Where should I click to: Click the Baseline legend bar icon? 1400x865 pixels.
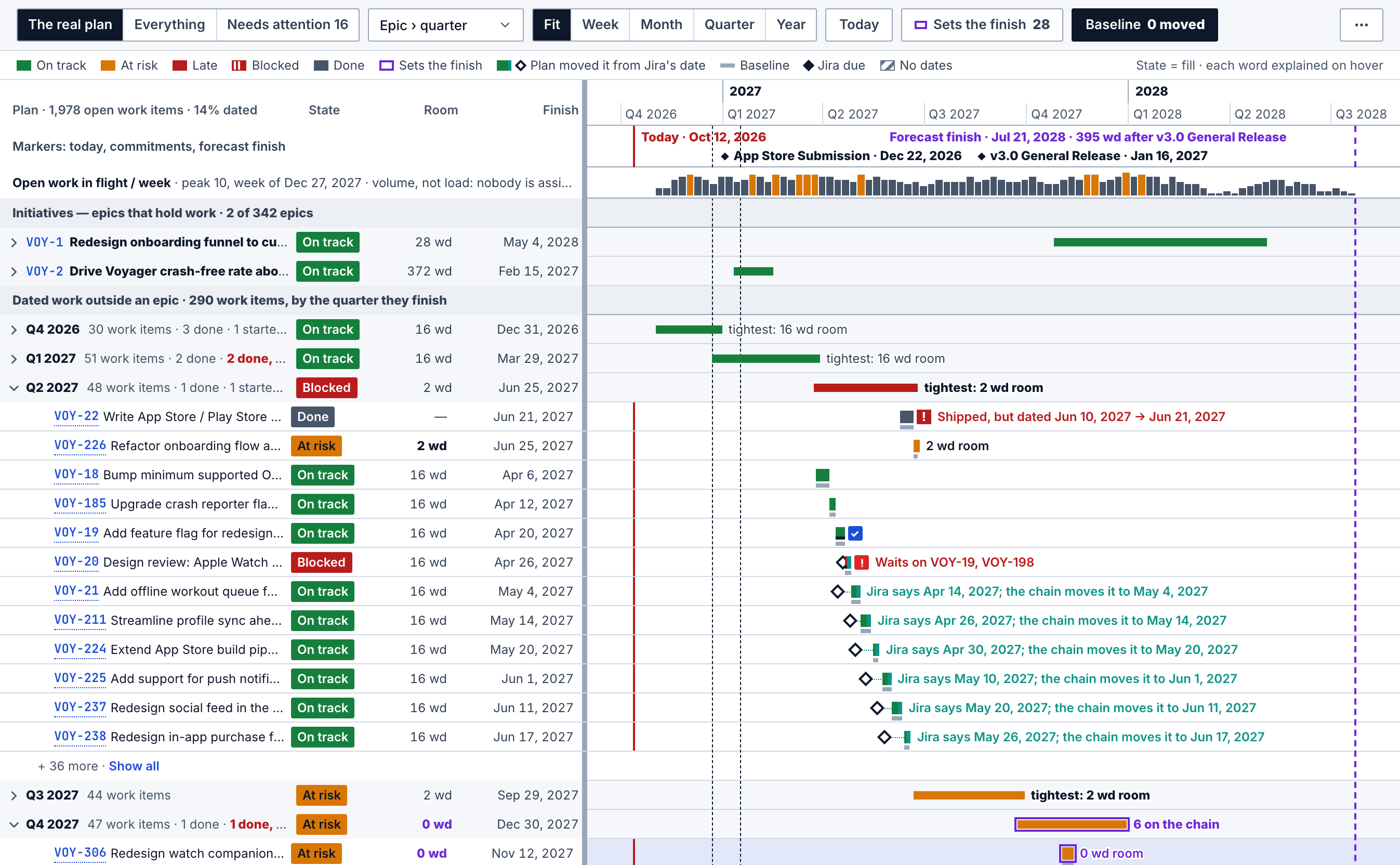pyautogui.click(x=727, y=66)
